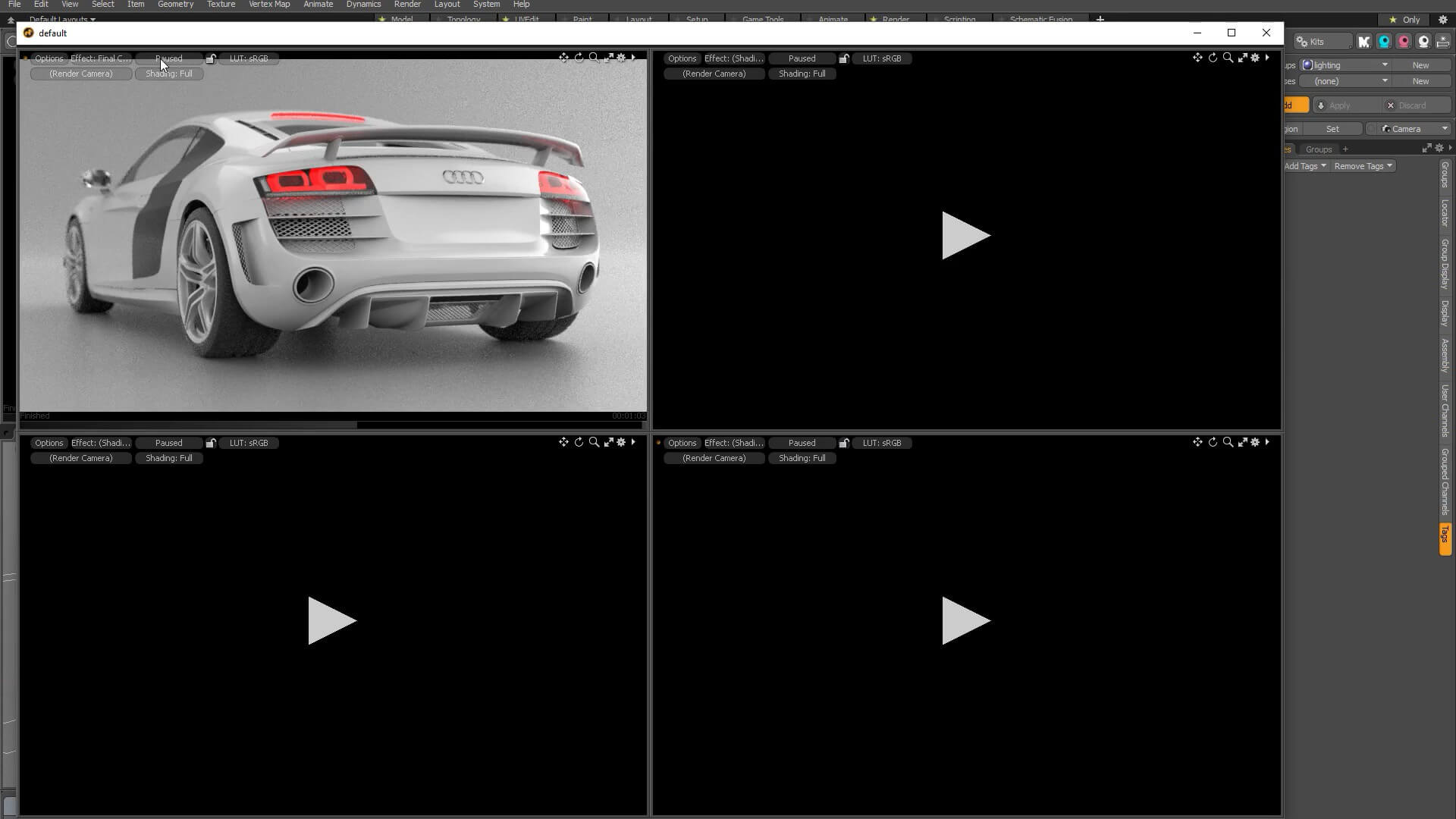The width and height of the screenshot is (1456, 819).
Task: Click the refresh icon in the top-right preview viewport
Action: [x=1213, y=58]
